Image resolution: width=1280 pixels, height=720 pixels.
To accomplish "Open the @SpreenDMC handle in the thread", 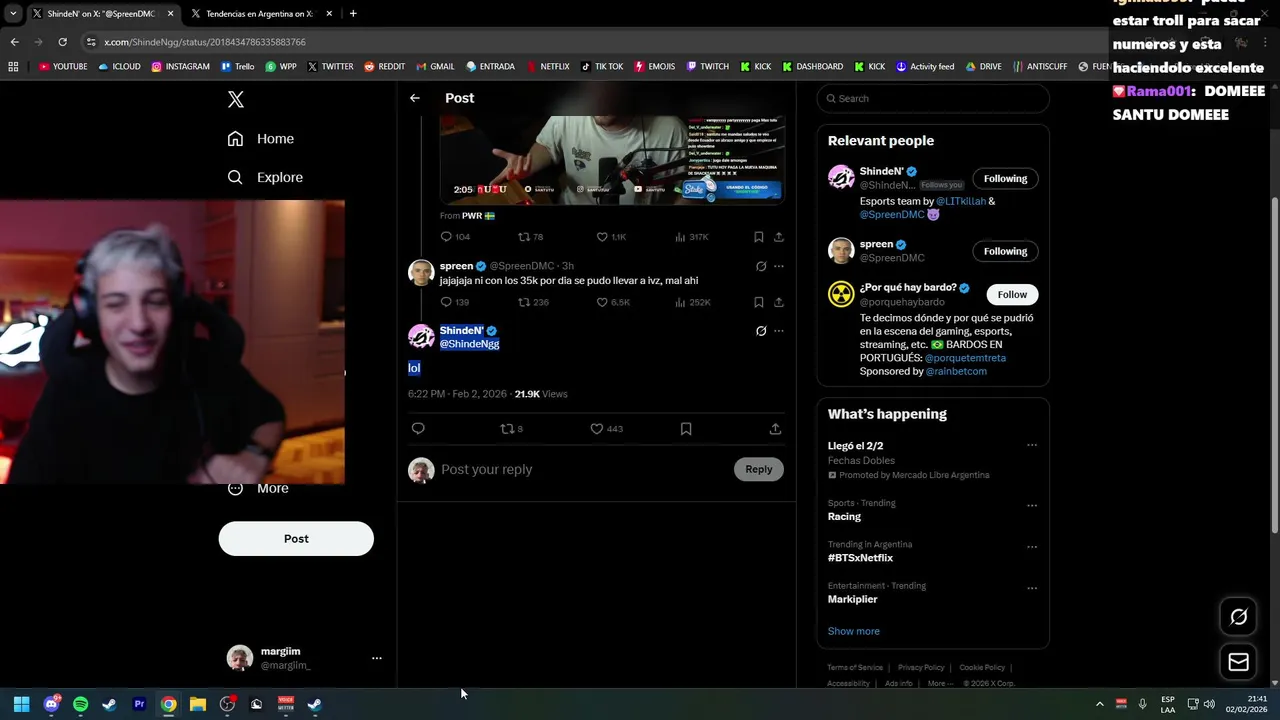I will pos(522,266).
